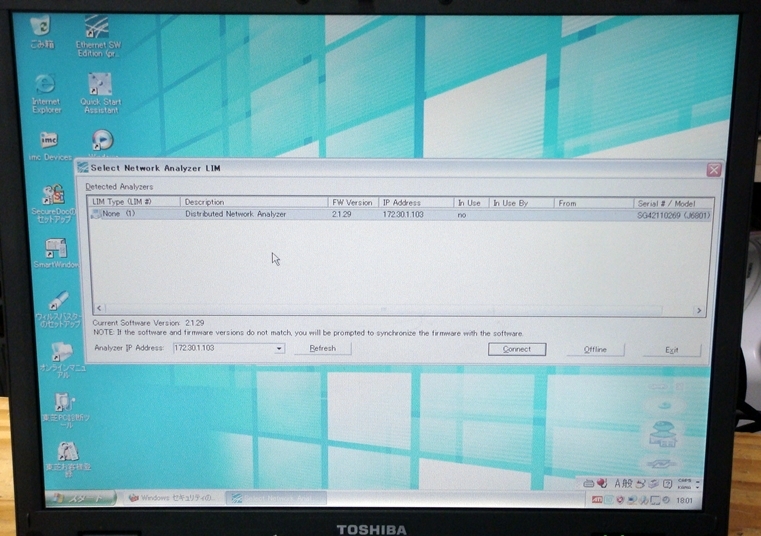This screenshot has width=761, height=536.
Task: Click the Serial # / Model column header
Action: coord(674,203)
